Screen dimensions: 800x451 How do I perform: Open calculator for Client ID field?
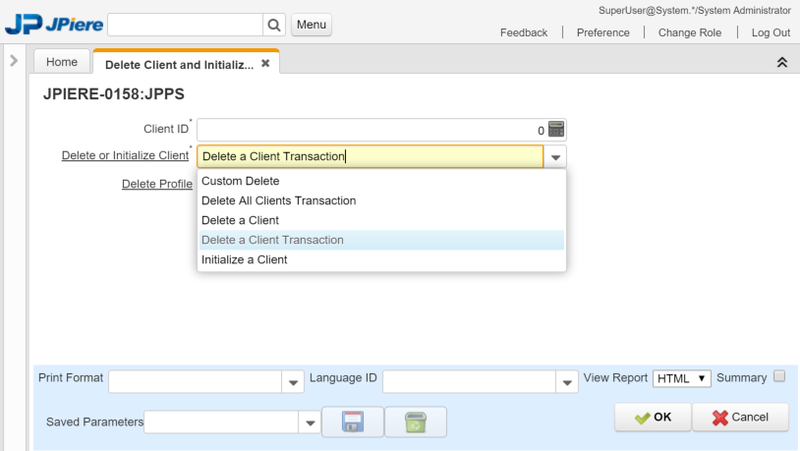point(557,130)
